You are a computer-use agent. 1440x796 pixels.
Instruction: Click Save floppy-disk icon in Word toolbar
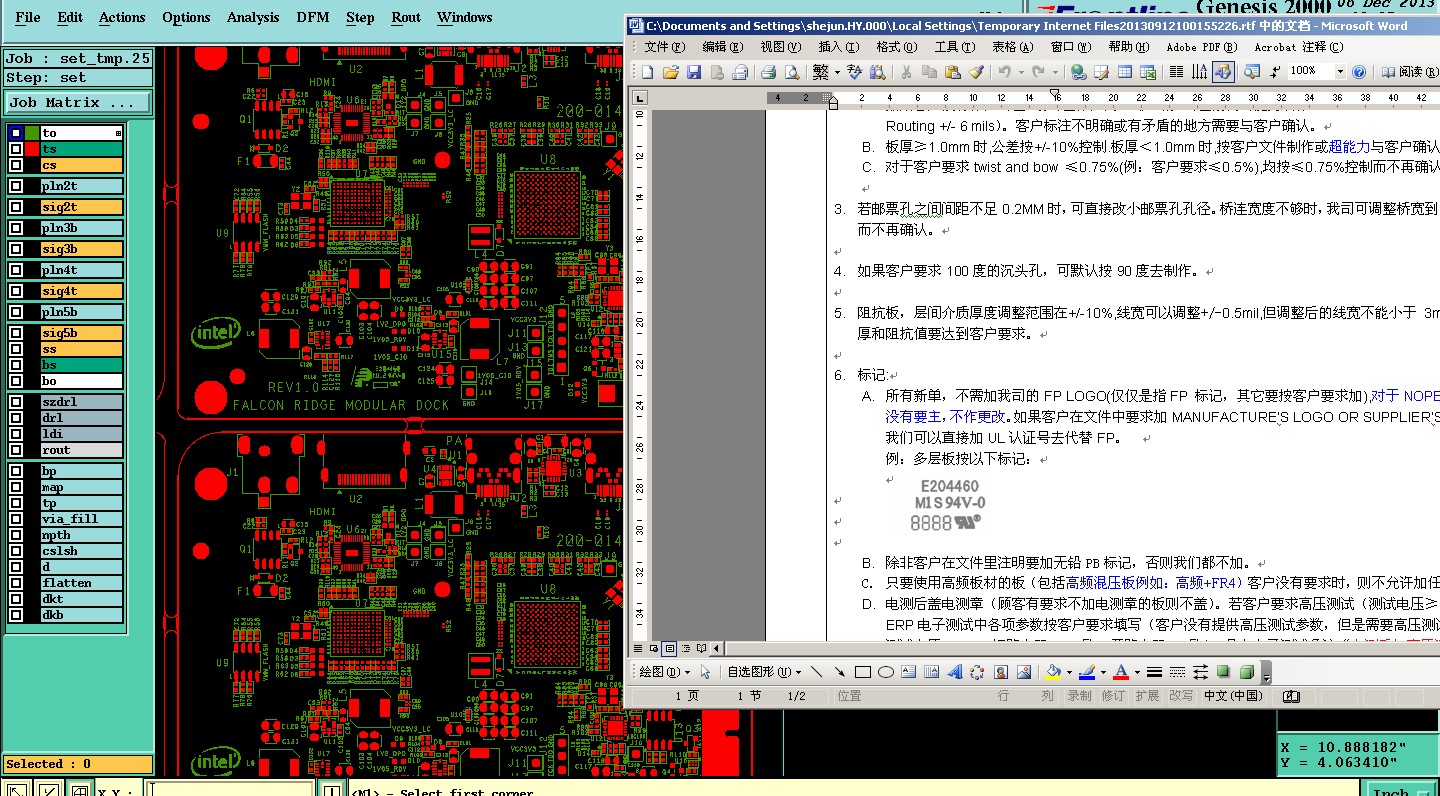(x=694, y=72)
